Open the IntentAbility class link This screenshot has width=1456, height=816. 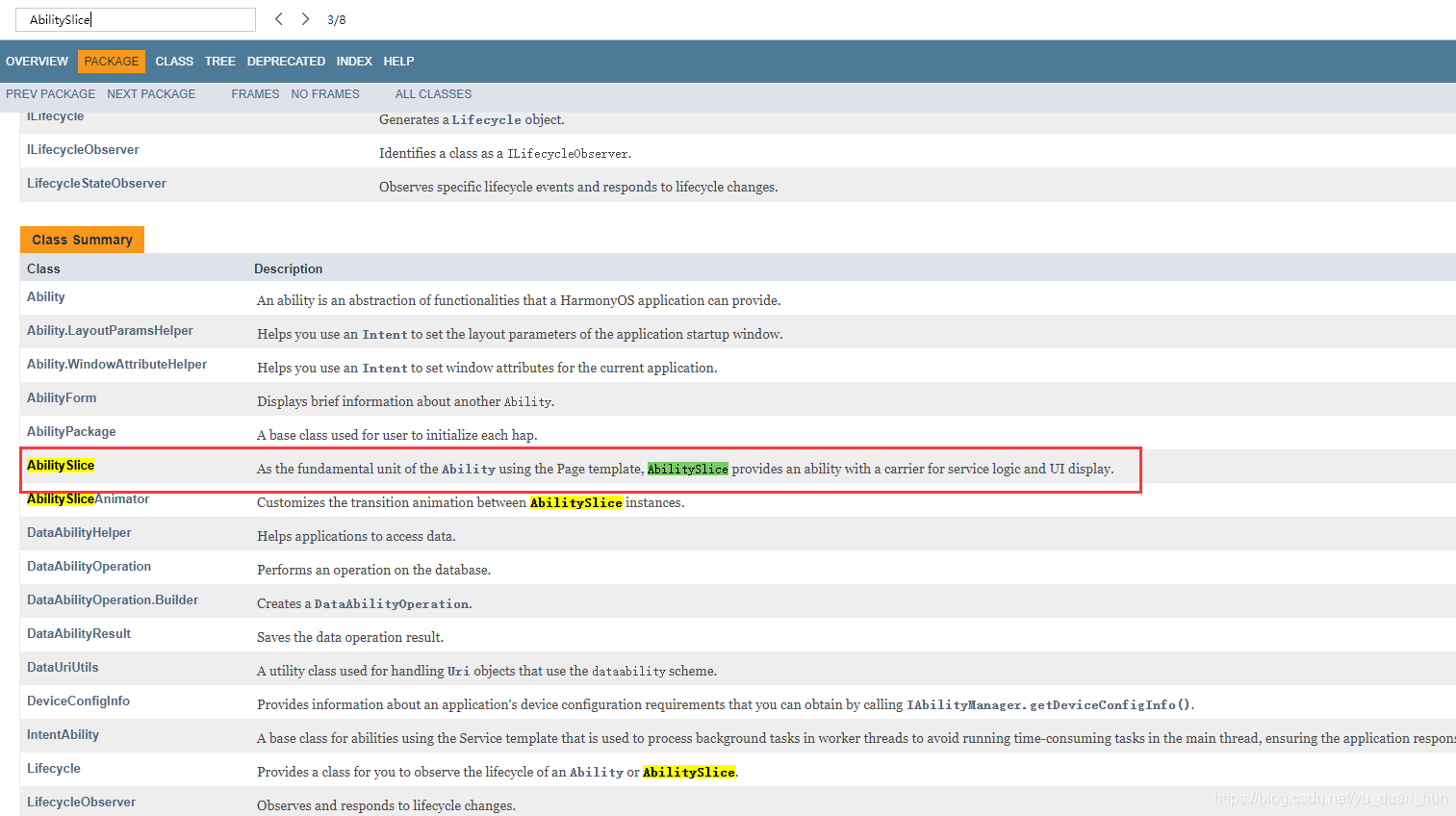[x=63, y=735]
